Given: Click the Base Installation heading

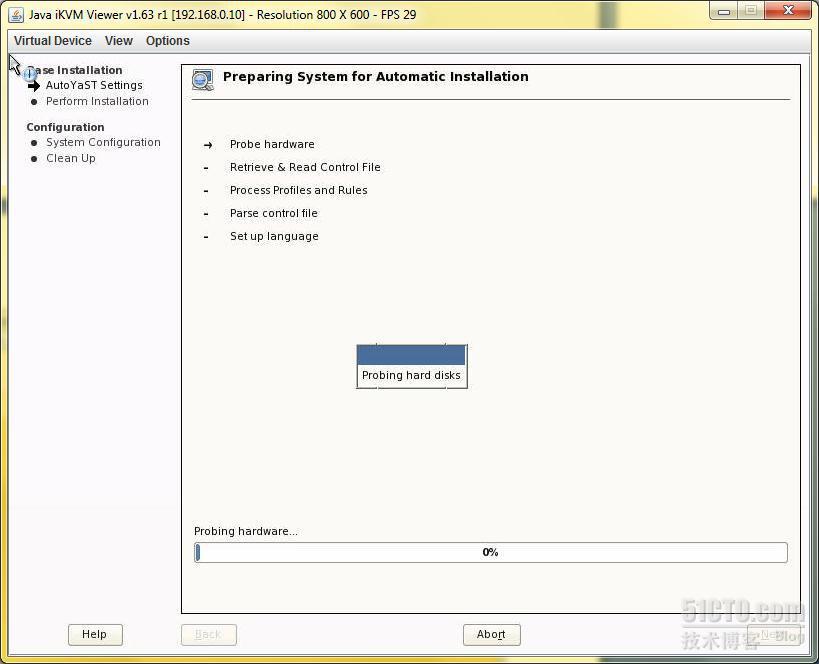Looking at the screenshot, I should click(74, 70).
